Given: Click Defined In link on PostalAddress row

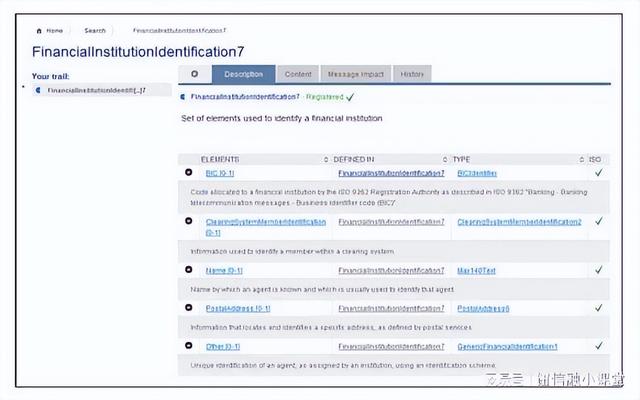Looking at the screenshot, I should (391, 308).
